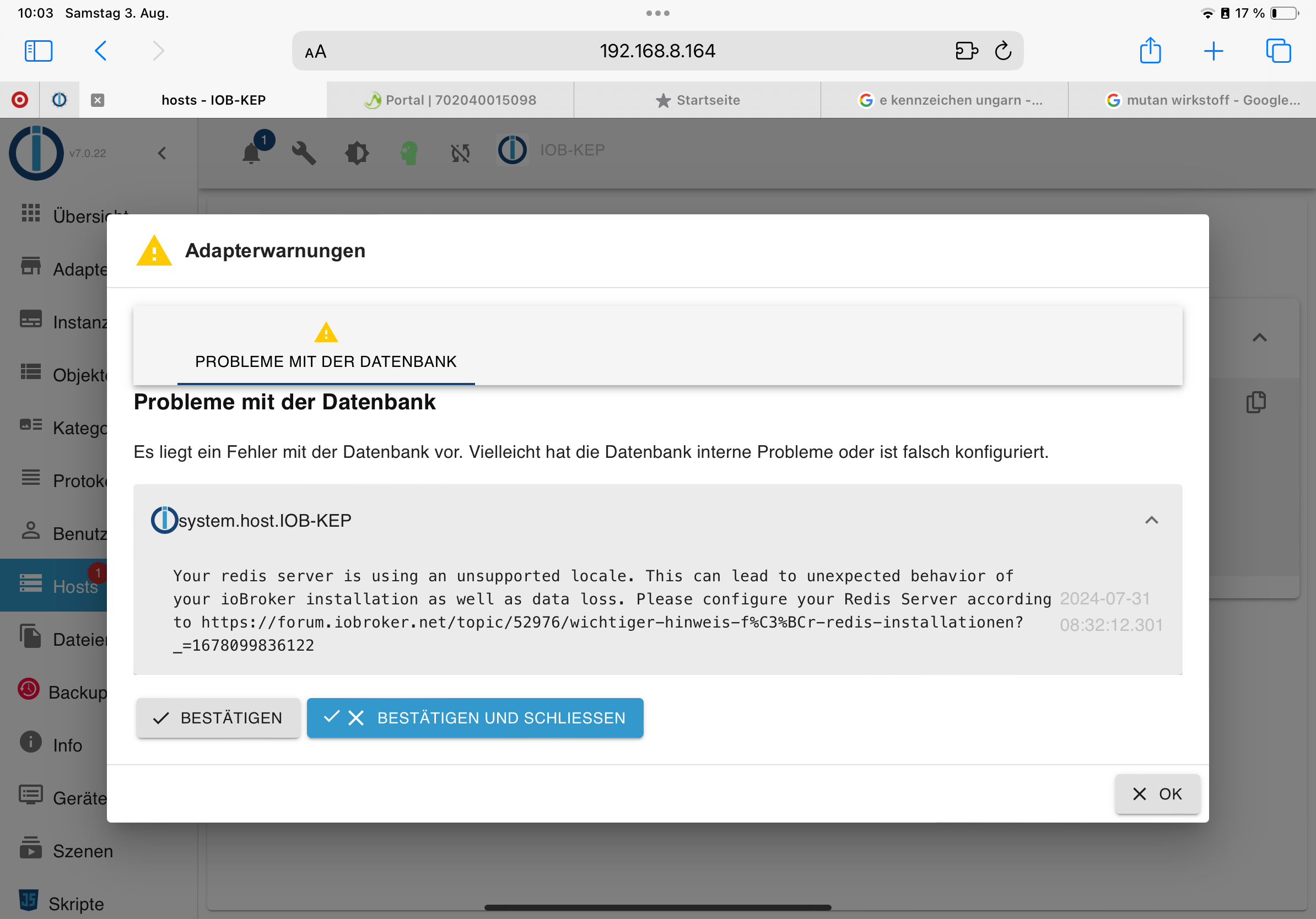Click the horizontal scrollbar at page bottom

pyautogui.click(x=657, y=907)
